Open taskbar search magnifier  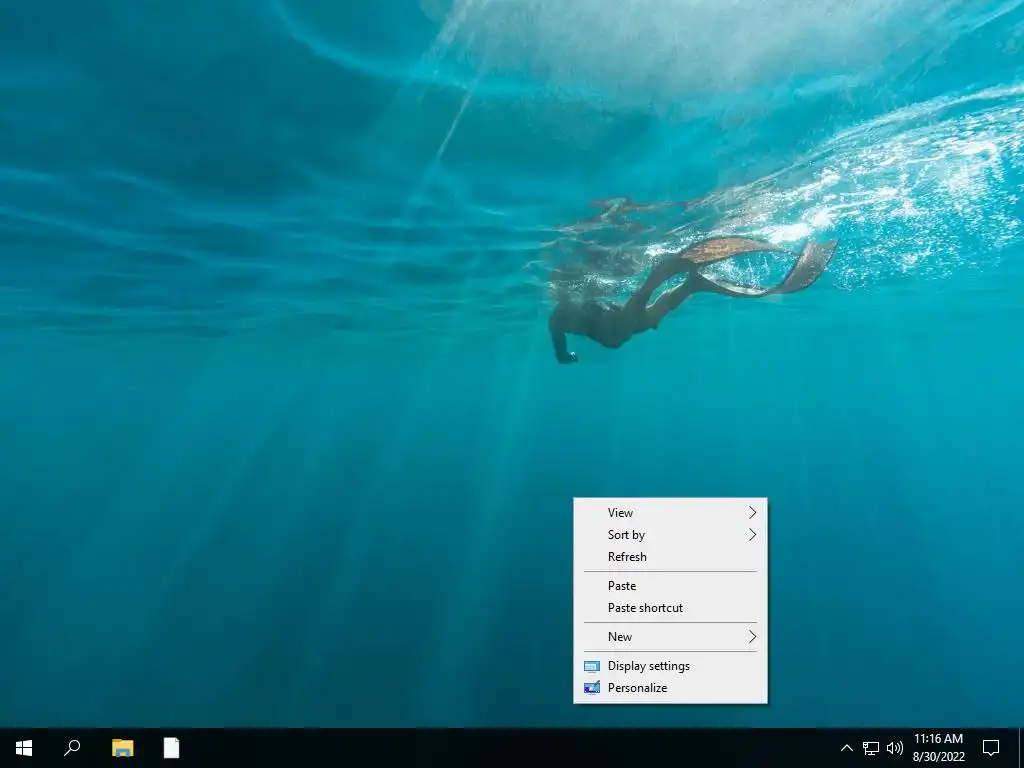[x=72, y=748]
